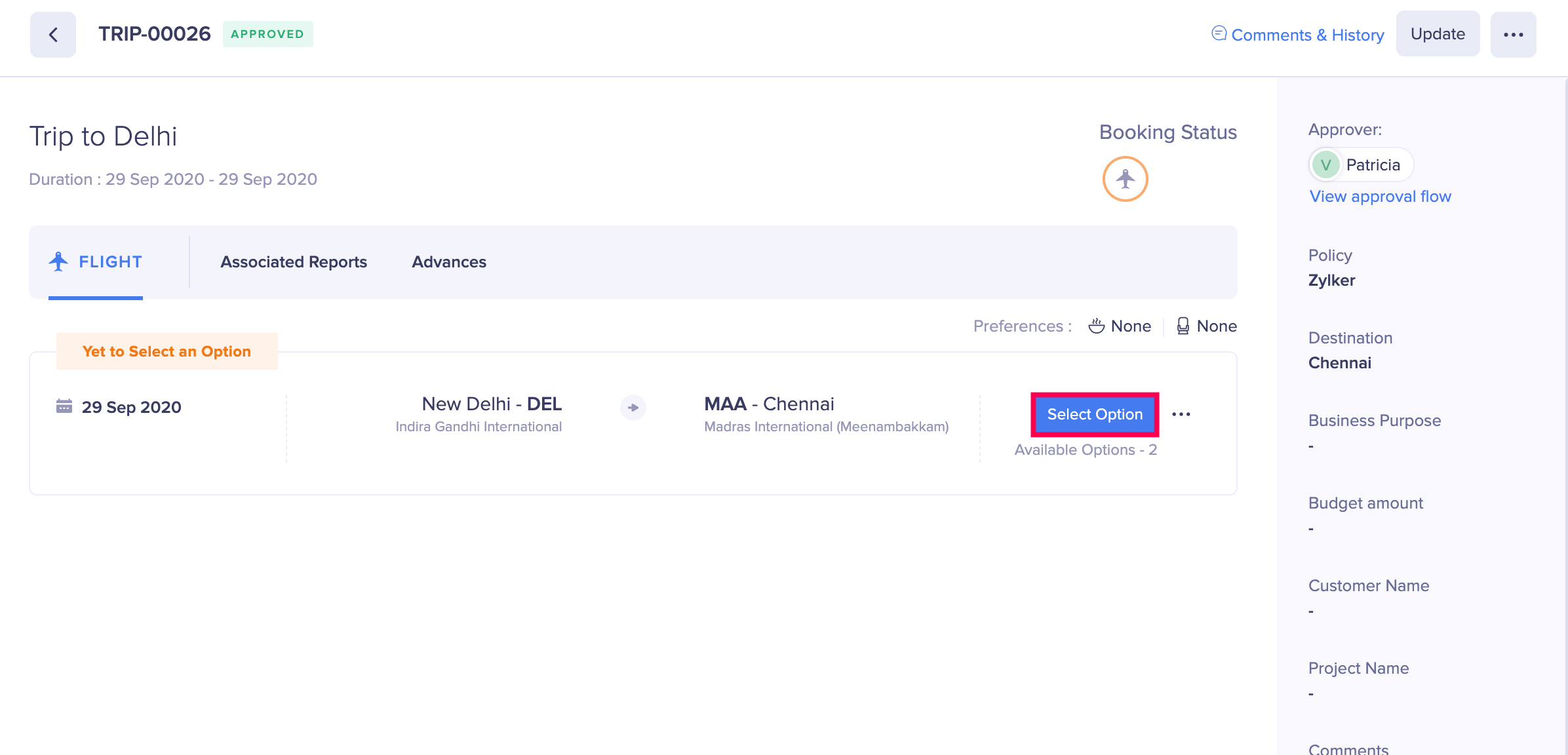Click the back arrow button
The width and height of the screenshot is (1568, 755).
point(53,35)
